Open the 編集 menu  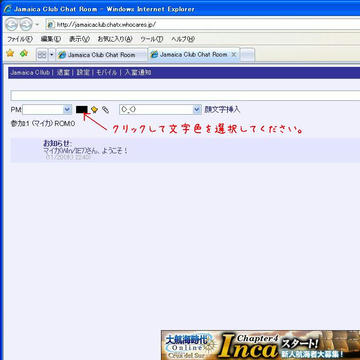[50, 39]
